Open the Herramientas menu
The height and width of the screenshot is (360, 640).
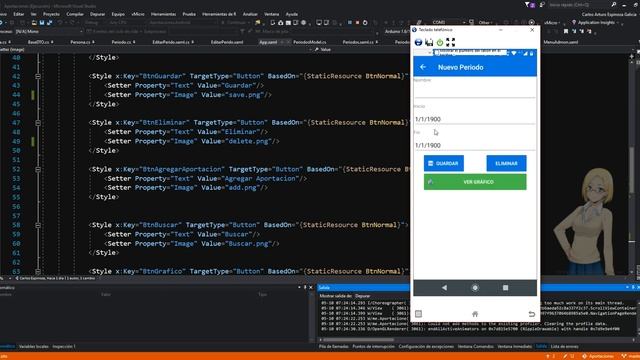(x=163, y=14)
